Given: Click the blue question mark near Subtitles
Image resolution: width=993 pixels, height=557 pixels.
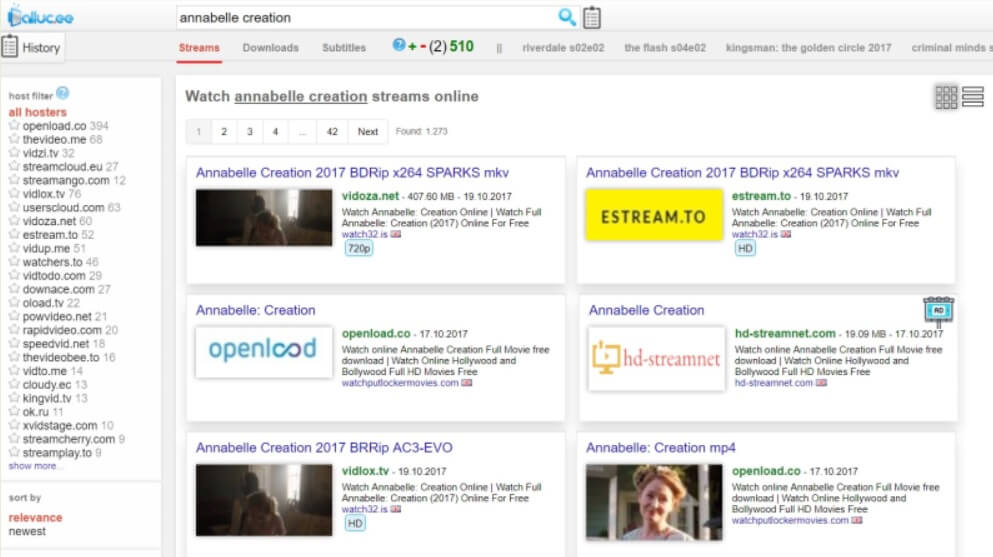Looking at the screenshot, I should 398,45.
